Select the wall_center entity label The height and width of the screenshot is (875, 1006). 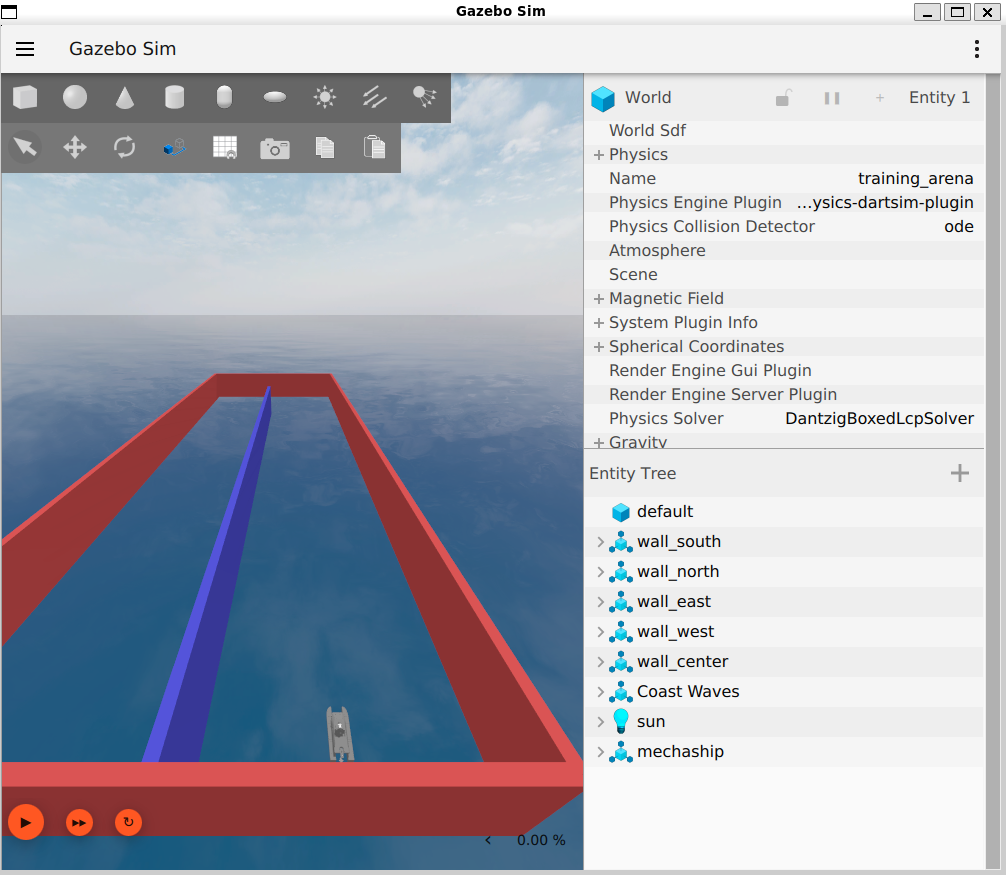(682, 661)
